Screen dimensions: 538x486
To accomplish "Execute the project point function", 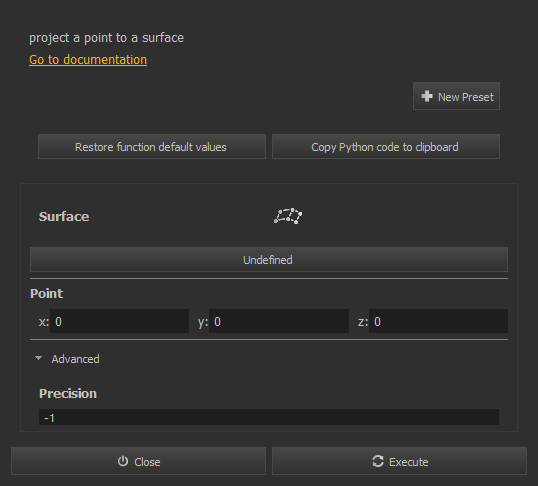I will click(x=399, y=461).
